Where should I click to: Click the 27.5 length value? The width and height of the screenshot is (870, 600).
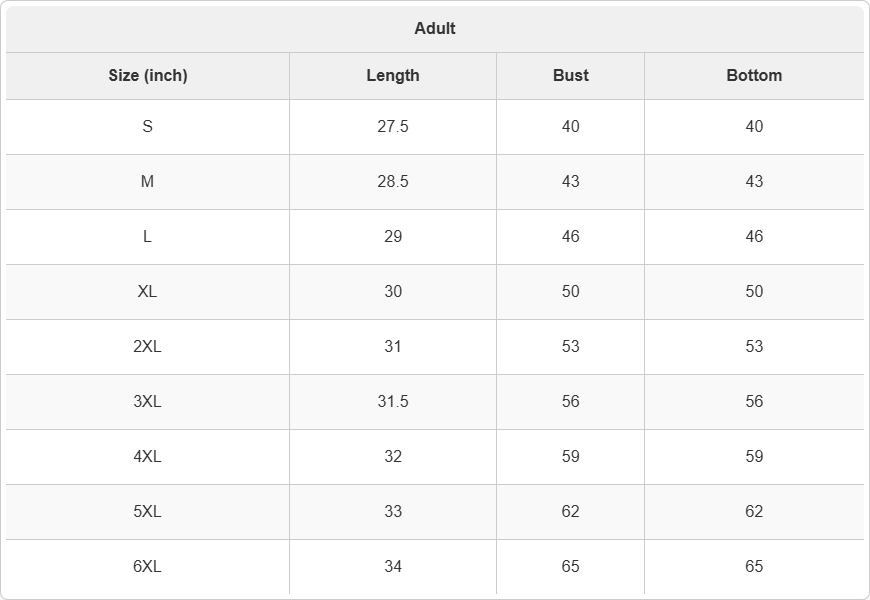click(393, 127)
